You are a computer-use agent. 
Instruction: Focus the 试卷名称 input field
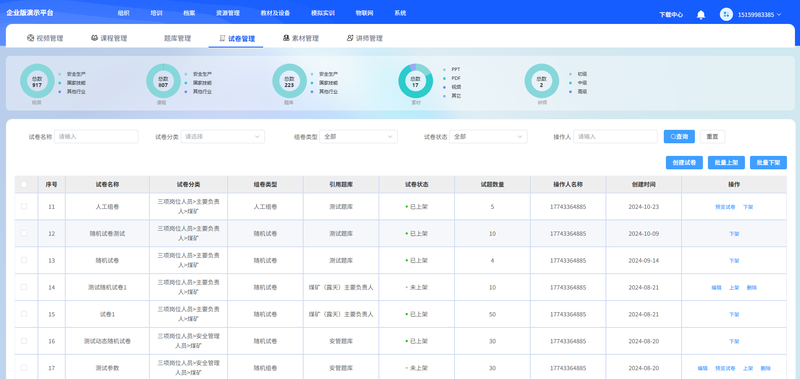(96, 137)
